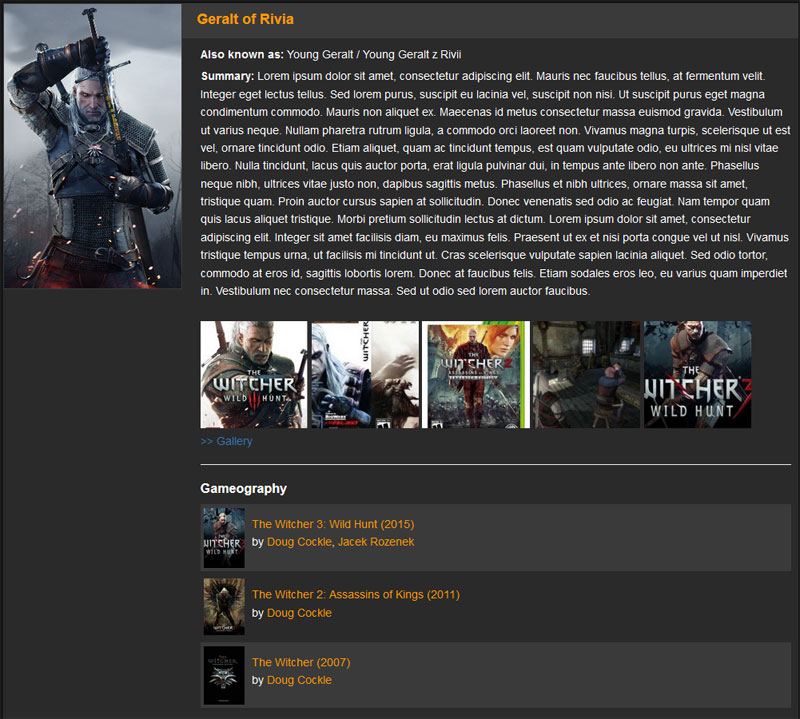Click the Geralt of Rivia page title
800x719 pixels.
click(x=245, y=19)
